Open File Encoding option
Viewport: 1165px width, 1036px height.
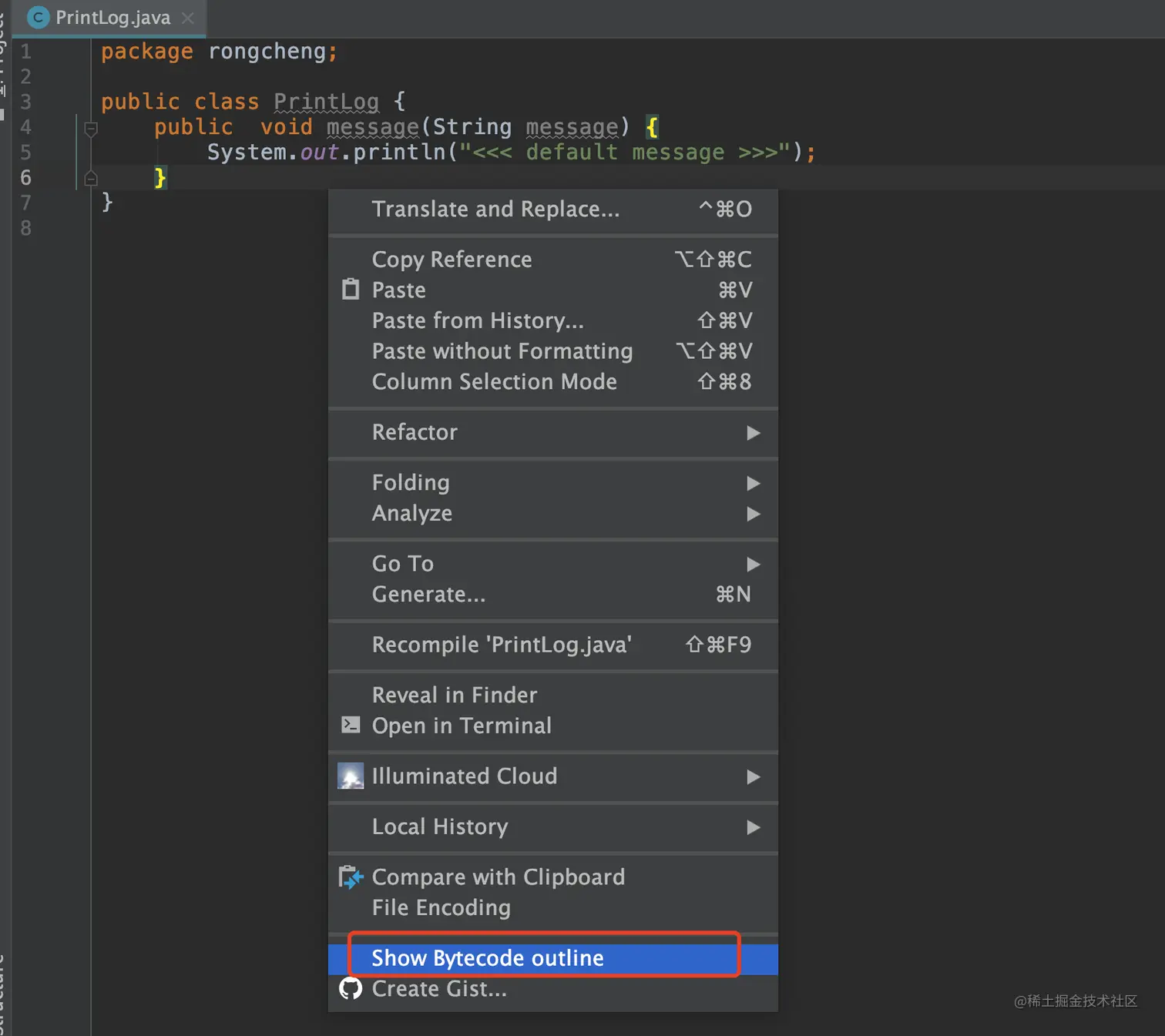553,907
